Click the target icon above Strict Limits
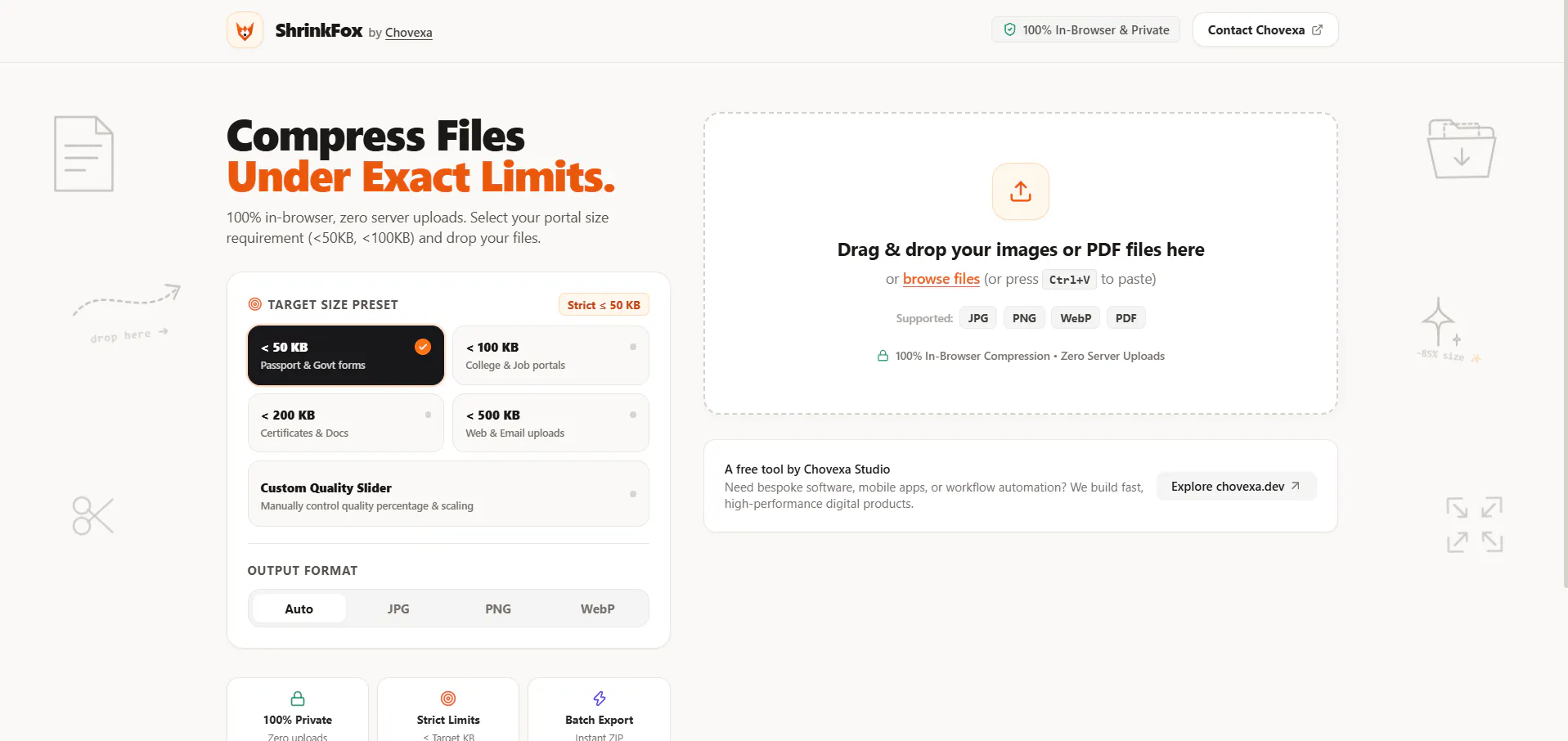This screenshot has height=741, width=1568. pos(448,698)
